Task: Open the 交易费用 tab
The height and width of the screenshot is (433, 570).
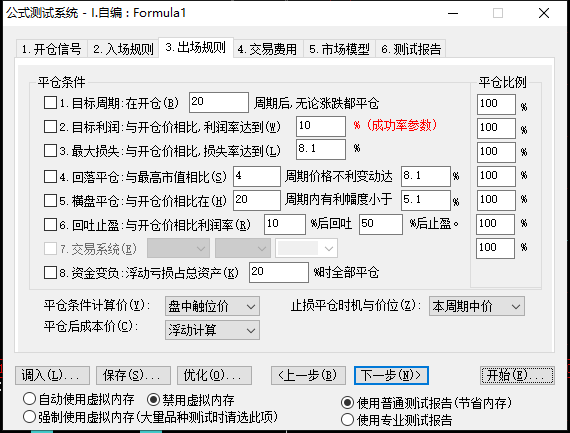Action: (x=267, y=49)
